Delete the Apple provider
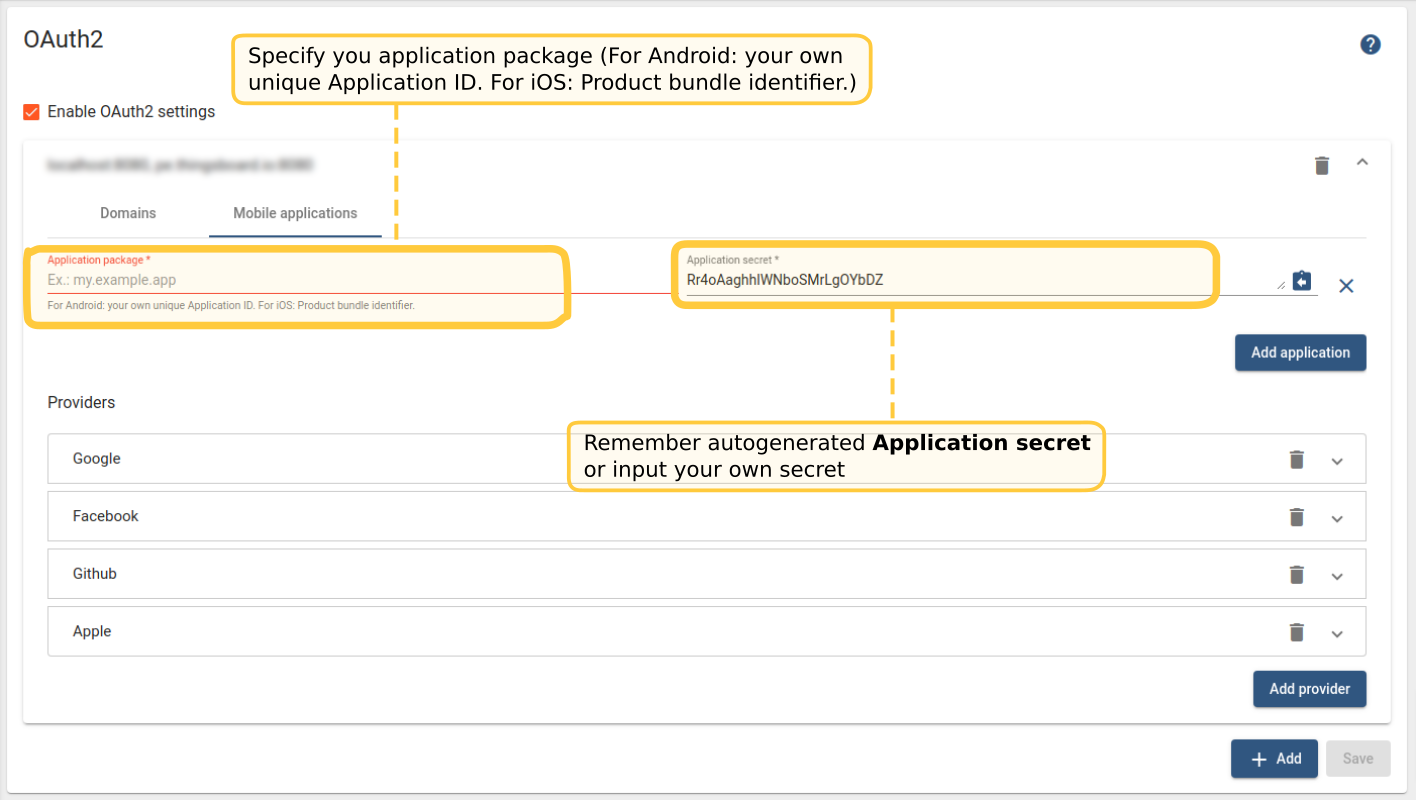The height and width of the screenshot is (800, 1416). click(1296, 632)
